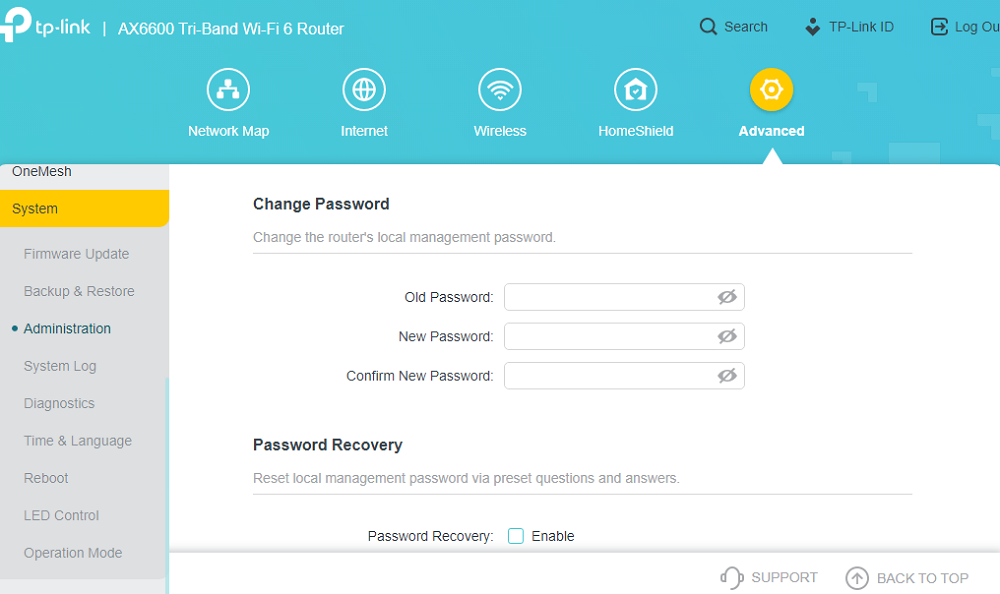Screen dimensions: 1000x594
Task: Click the Old Password input field
Action: (624, 297)
